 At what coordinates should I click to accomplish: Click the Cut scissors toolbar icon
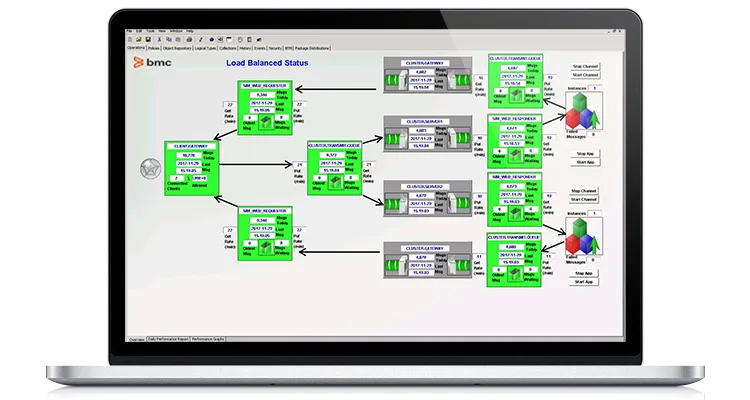click(x=159, y=40)
